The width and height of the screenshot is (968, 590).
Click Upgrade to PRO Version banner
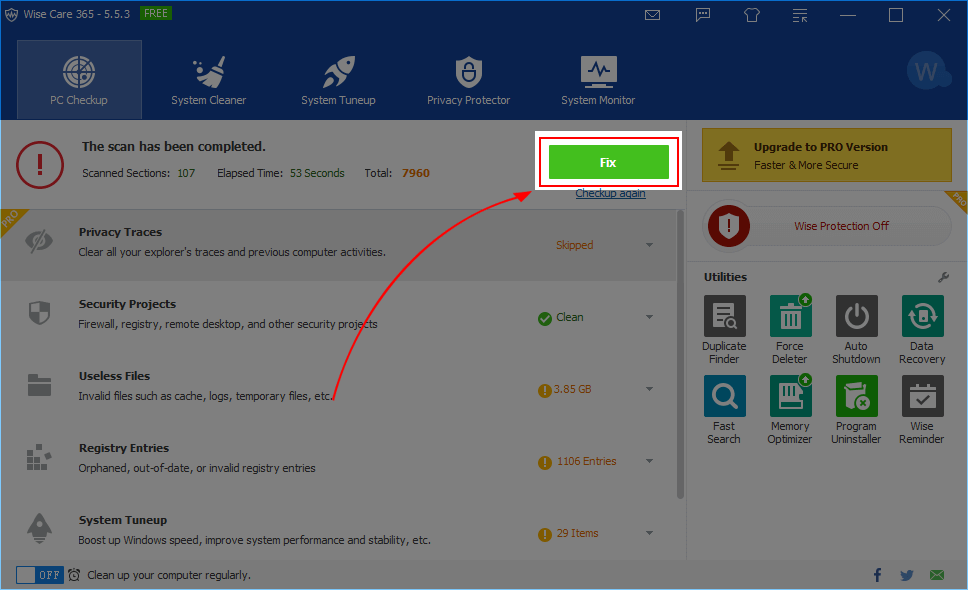click(827, 155)
